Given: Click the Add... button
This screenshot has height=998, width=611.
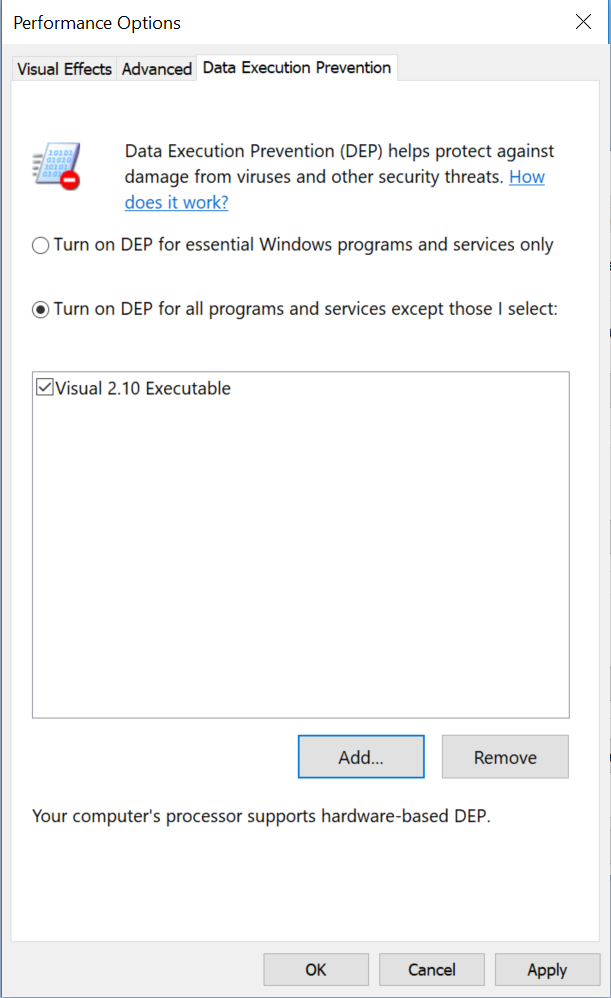Looking at the screenshot, I should tap(361, 757).
